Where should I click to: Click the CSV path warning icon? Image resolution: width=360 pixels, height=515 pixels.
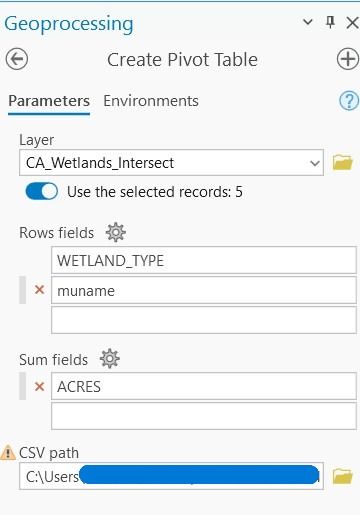pyautogui.click(x=8, y=453)
